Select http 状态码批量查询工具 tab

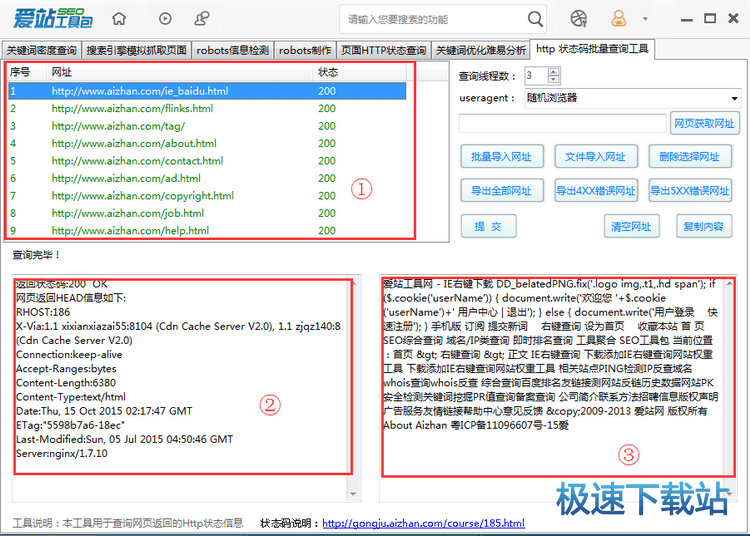click(x=592, y=49)
